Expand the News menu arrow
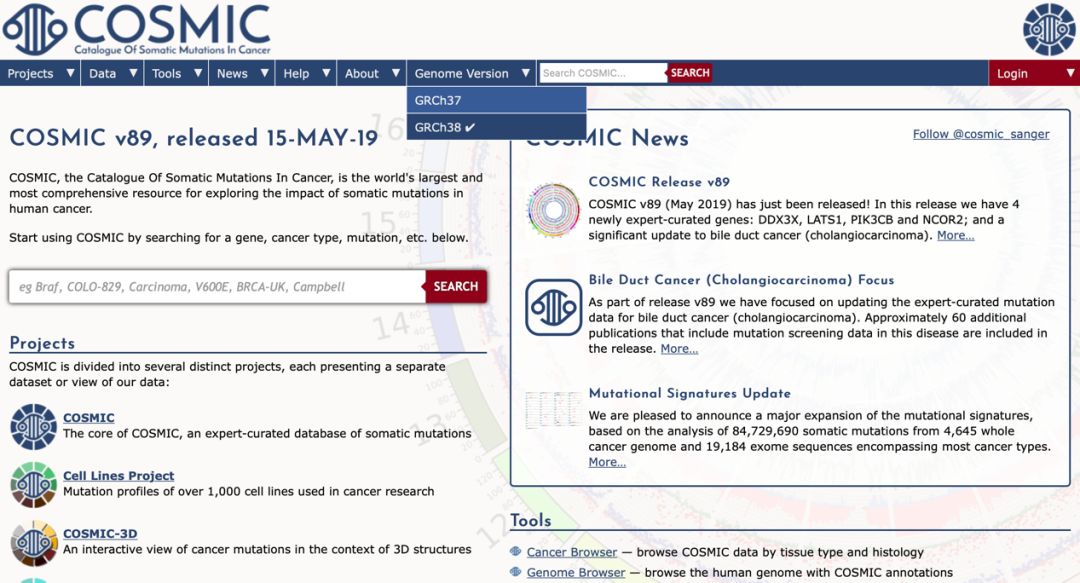1080x583 pixels. tap(264, 72)
